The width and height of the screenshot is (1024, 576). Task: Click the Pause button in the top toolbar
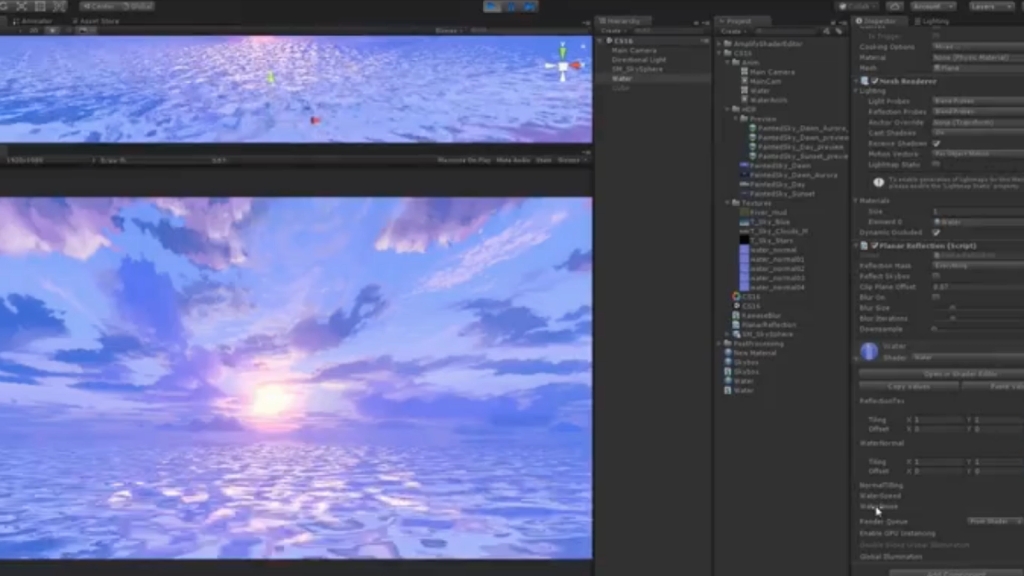[x=512, y=6]
